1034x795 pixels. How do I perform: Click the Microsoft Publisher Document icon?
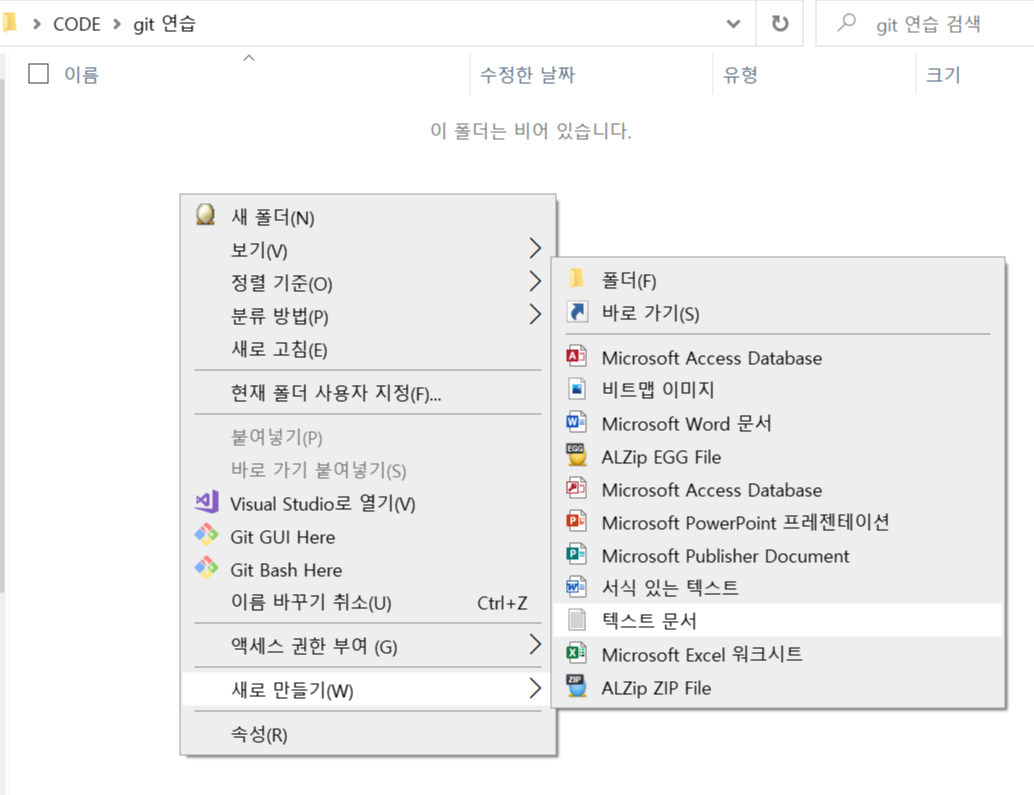tap(576, 554)
